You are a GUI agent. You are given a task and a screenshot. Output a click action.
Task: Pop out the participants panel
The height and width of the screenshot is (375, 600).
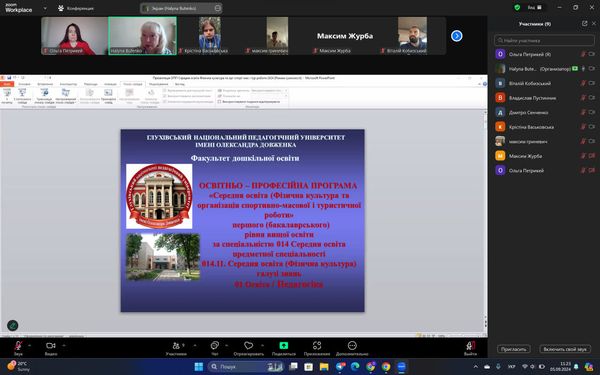tap(584, 23)
